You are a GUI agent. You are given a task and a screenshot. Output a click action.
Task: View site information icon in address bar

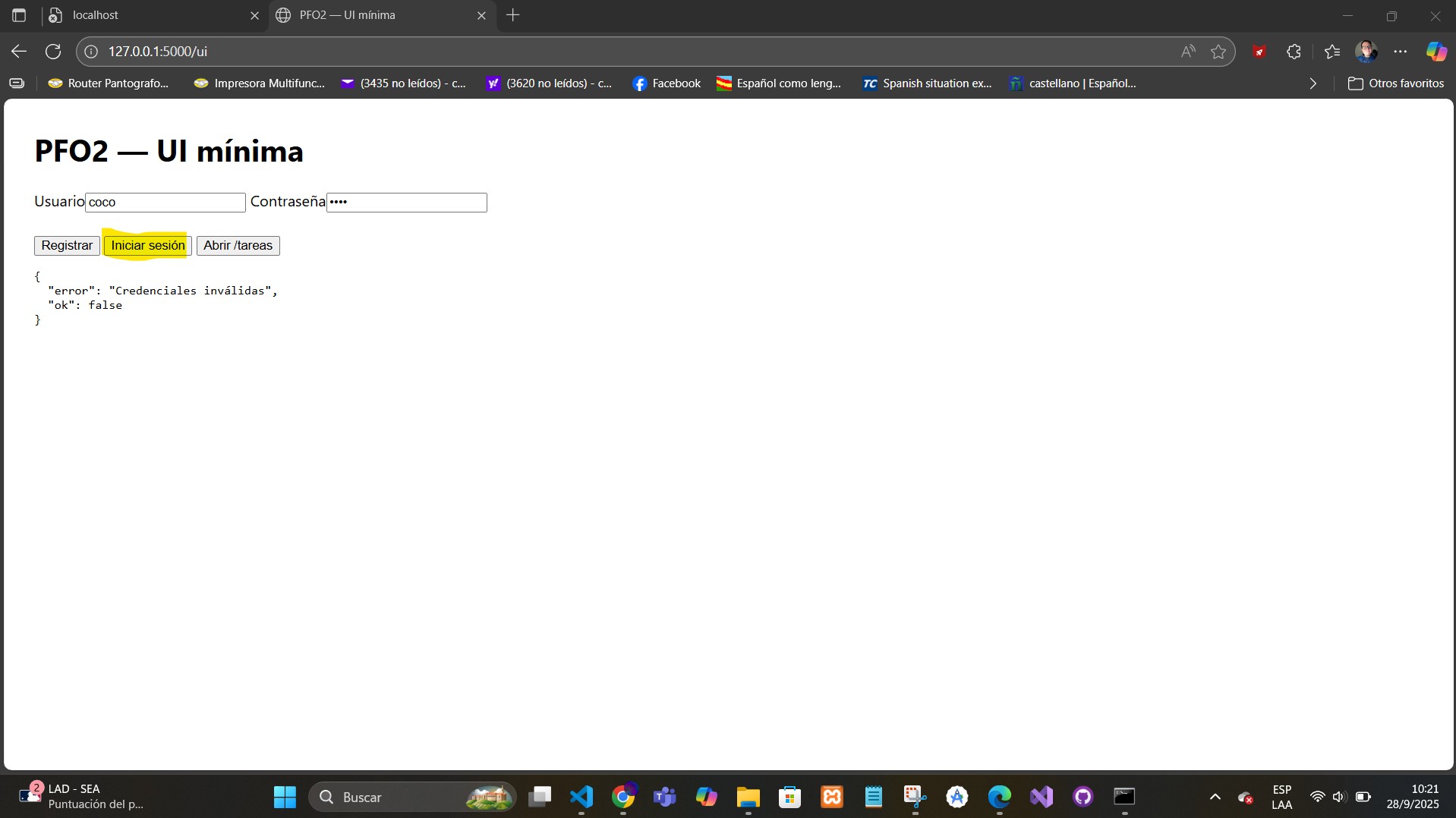point(91,52)
